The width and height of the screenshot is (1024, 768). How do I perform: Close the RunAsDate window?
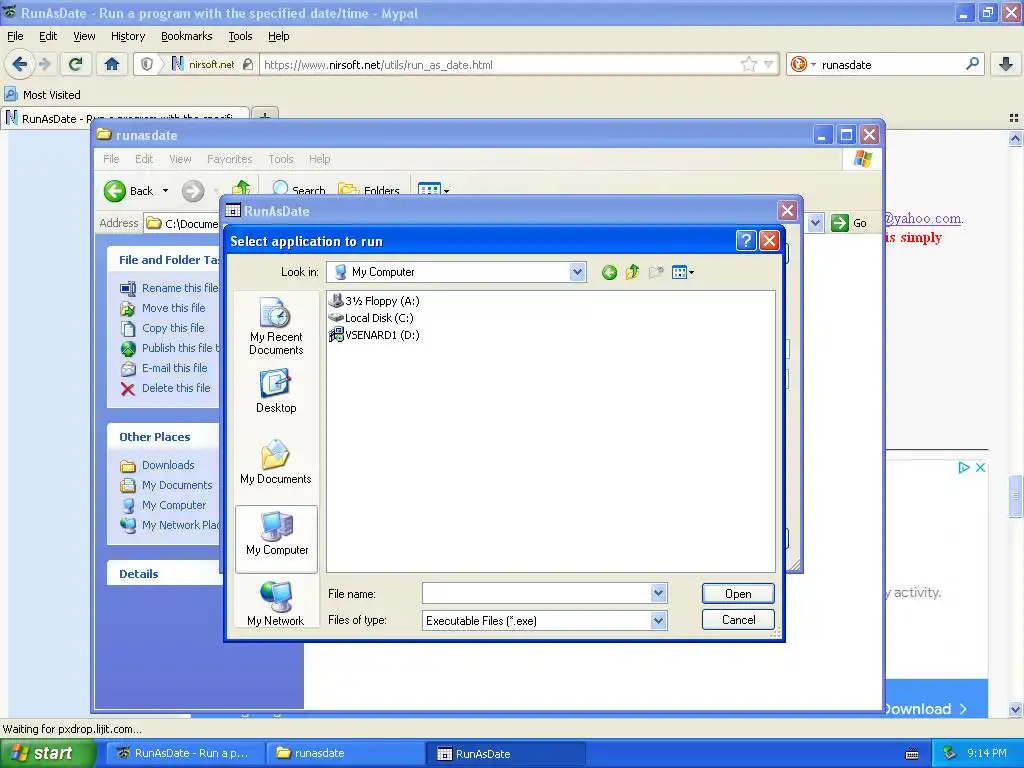788,211
